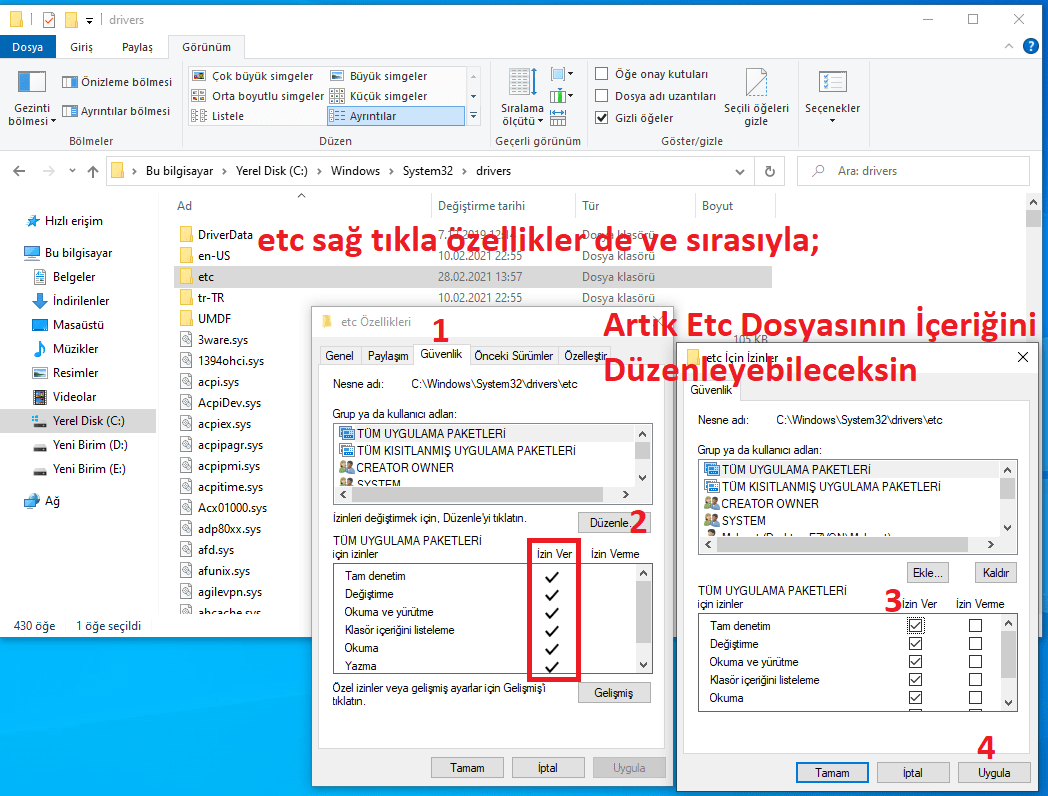Open Sütun ekle columns dropdown
1048x796 pixels.
561,96
